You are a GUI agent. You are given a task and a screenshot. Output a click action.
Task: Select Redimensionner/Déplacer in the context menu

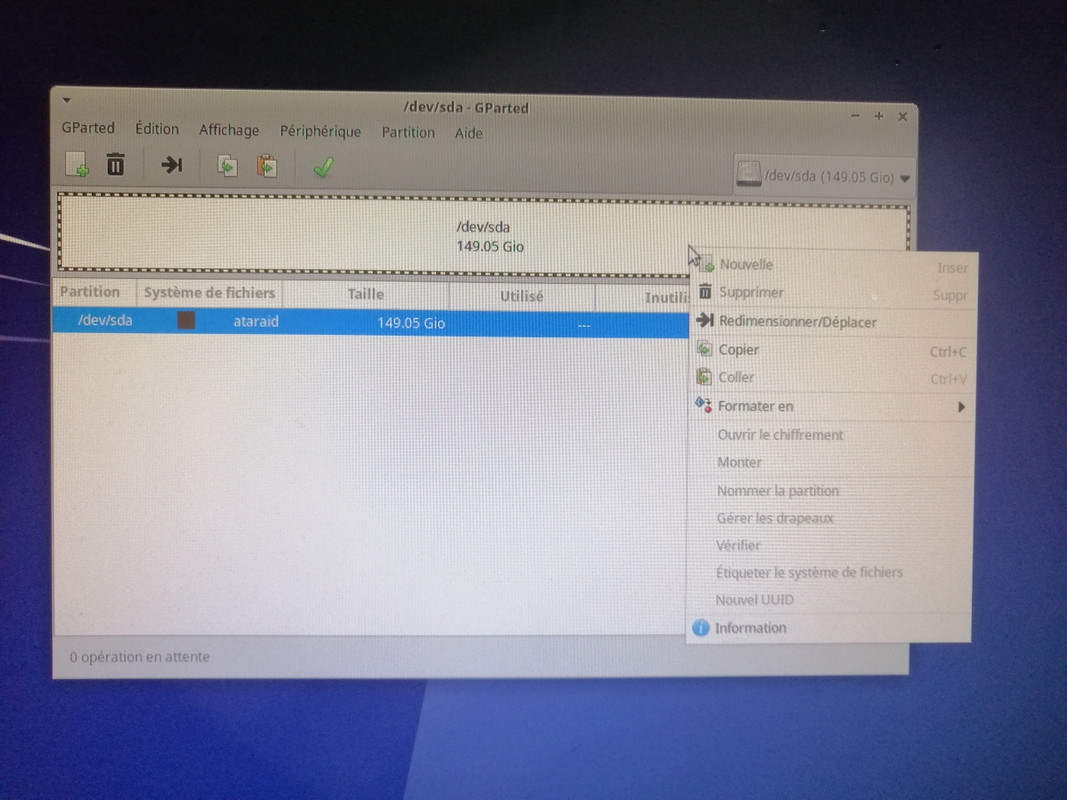click(834, 322)
